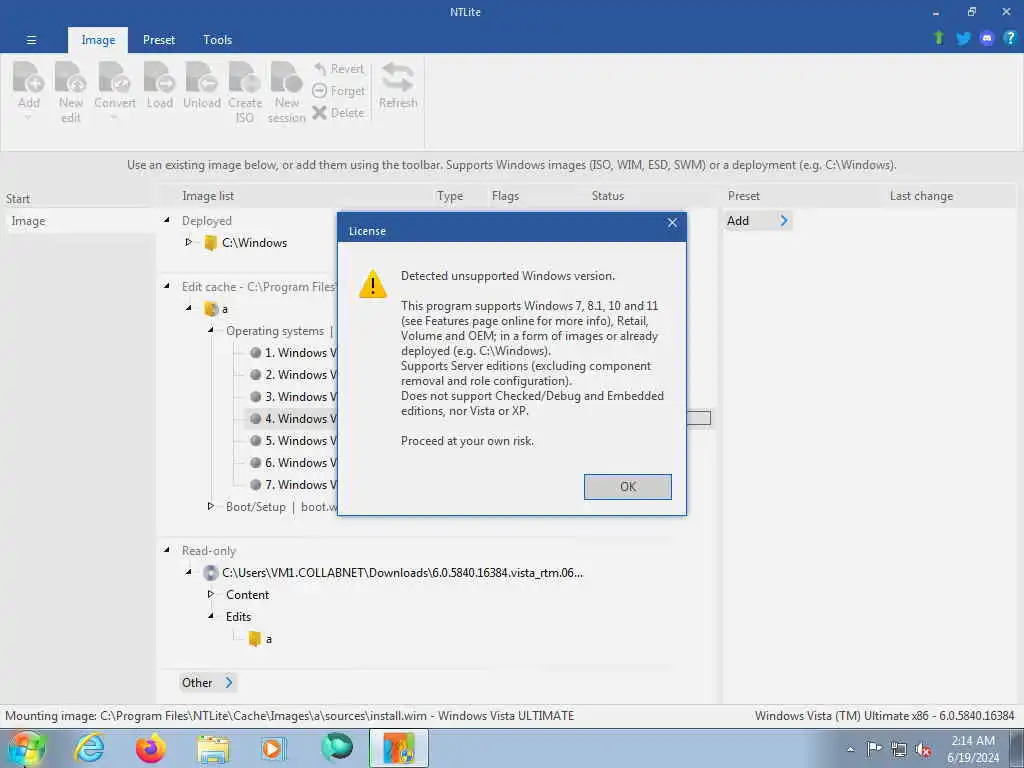Click the Type column header
The image size is (1024, 768).
(449, 196)
